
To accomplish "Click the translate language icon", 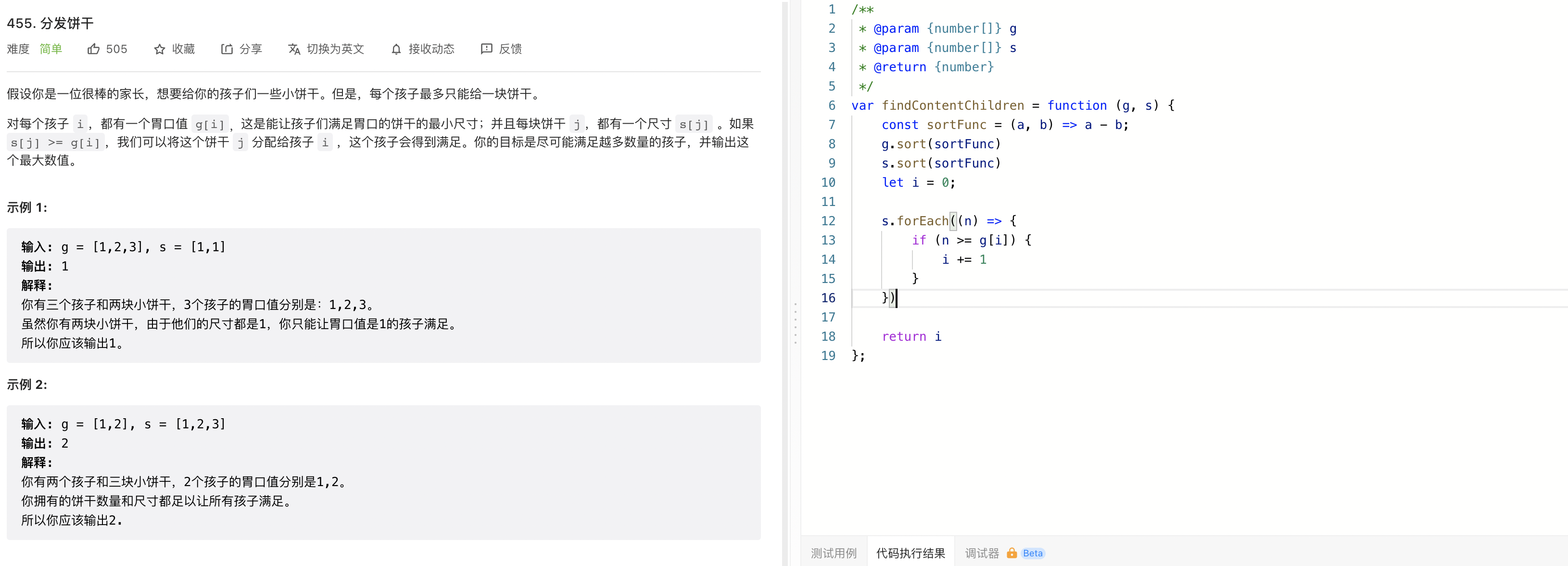I will (x=294, y=50).
